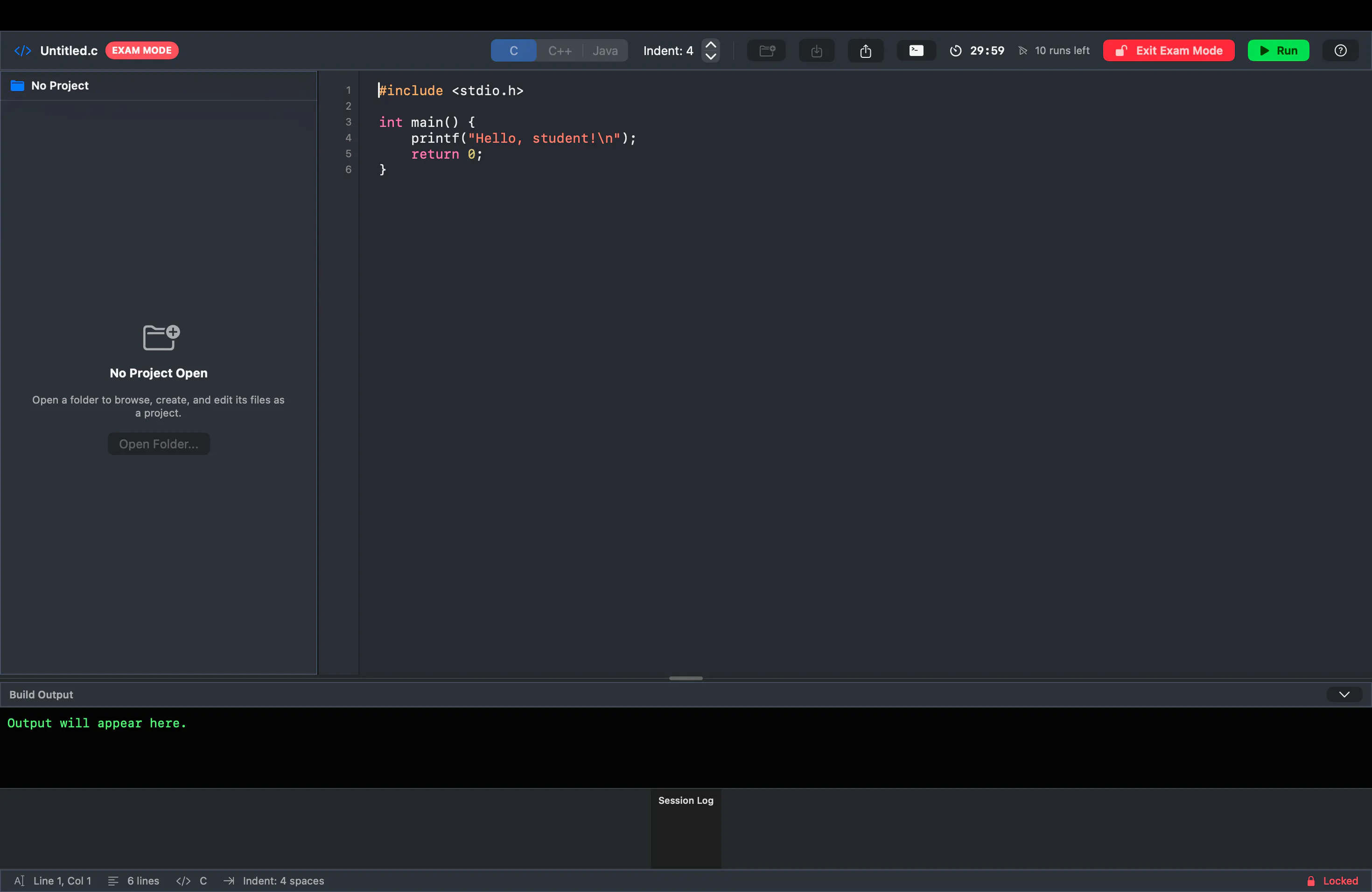The image size is (1372, 892).
Task: Click line number 1 in the gutter
Action: pos(348,91)
